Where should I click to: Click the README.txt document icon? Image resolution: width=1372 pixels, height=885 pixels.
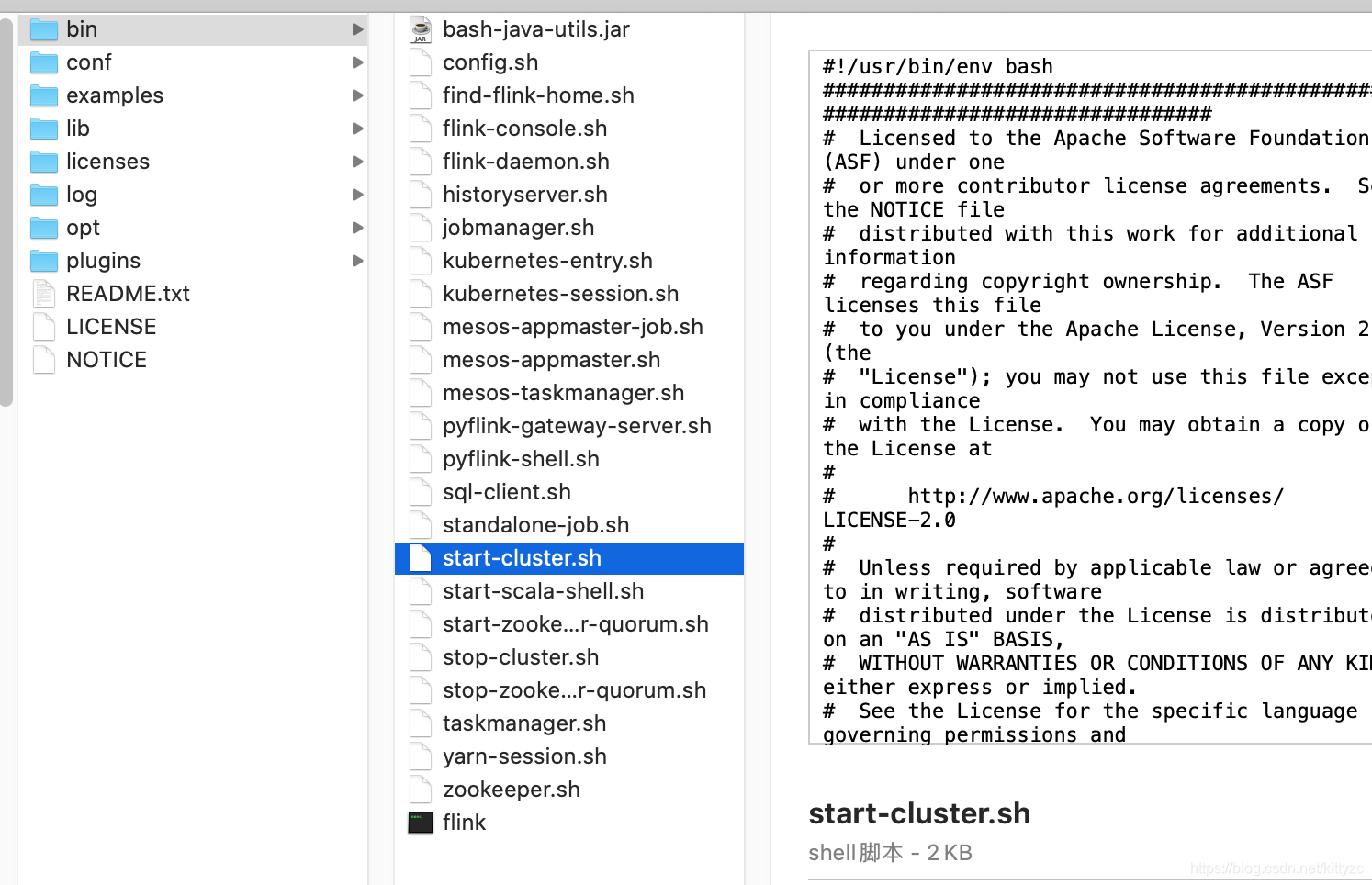44,294
